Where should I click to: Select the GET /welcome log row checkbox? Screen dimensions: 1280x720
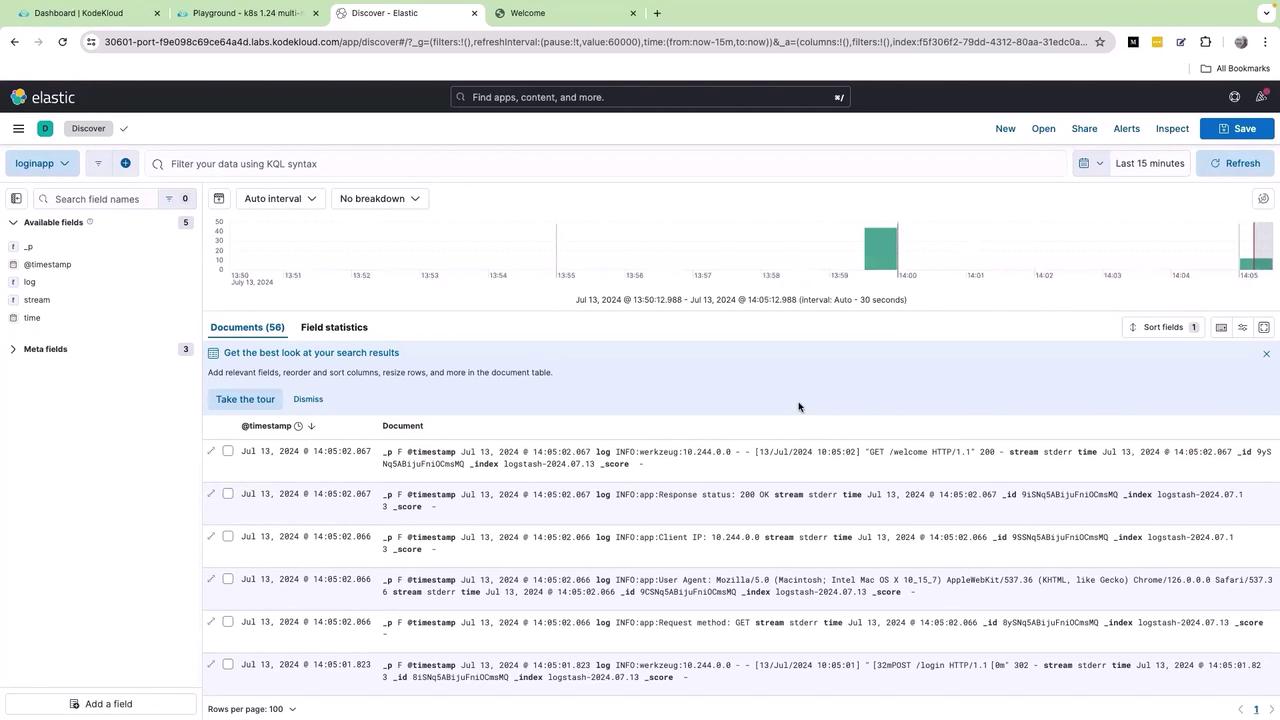(x=228, y=451)
